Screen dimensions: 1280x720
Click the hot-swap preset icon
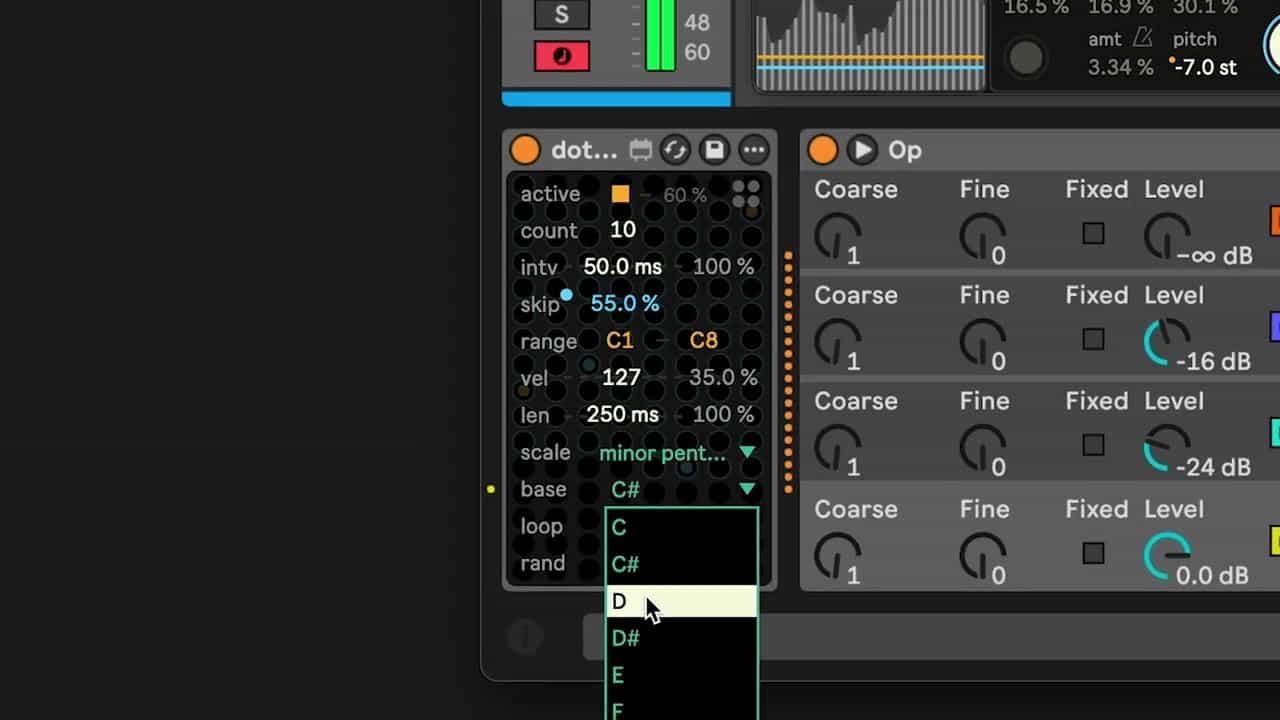[x=675, y=150]
